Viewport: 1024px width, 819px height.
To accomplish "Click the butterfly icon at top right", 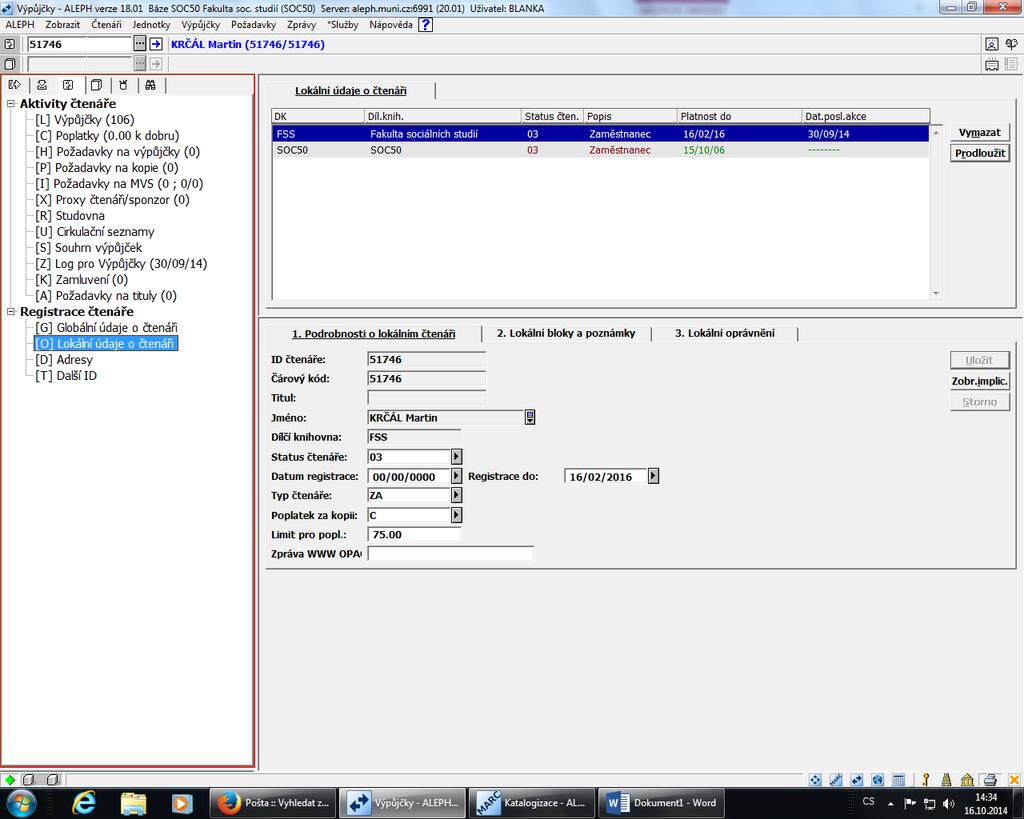I will [1011, 44].
